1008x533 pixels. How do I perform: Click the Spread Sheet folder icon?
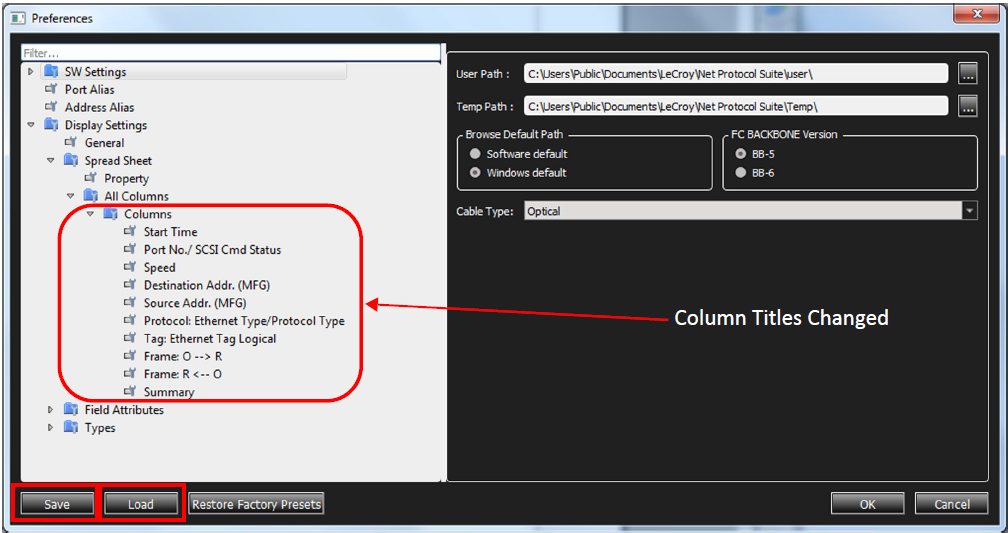click(x=71, y=160)
